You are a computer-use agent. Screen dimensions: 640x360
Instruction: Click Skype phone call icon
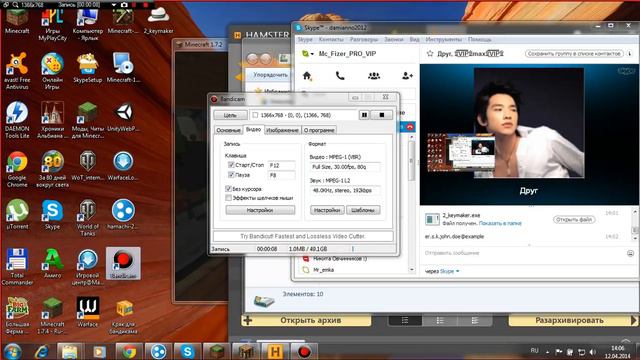340,76
